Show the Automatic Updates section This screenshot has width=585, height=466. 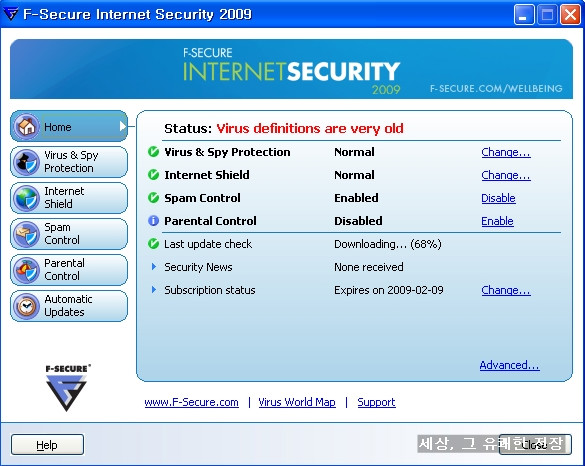pos(69,306)
